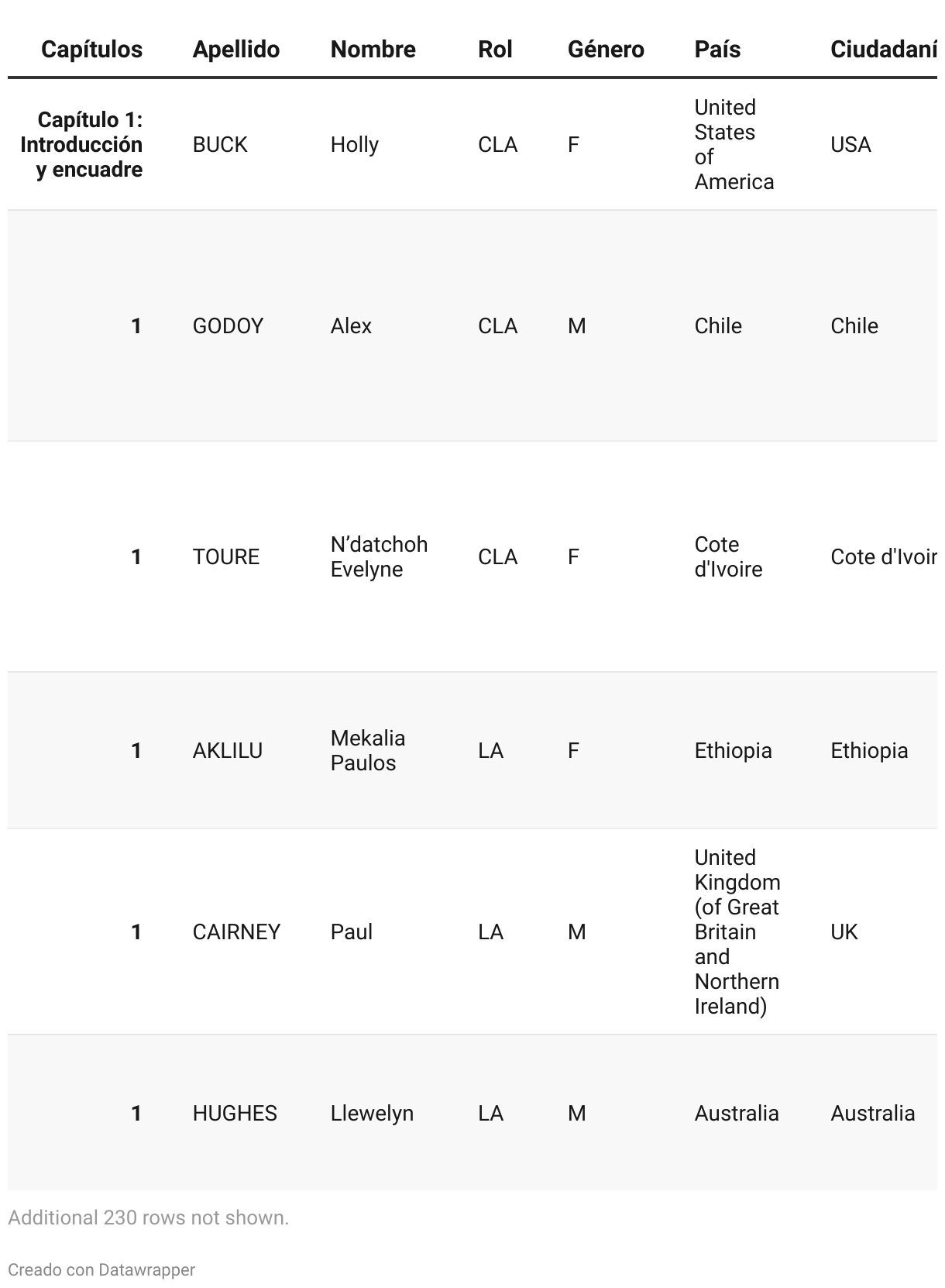The height and width of the screenshot is (1288, 945).
Task: Sort by the Apellido column header
Action: [x=235, y=50]
